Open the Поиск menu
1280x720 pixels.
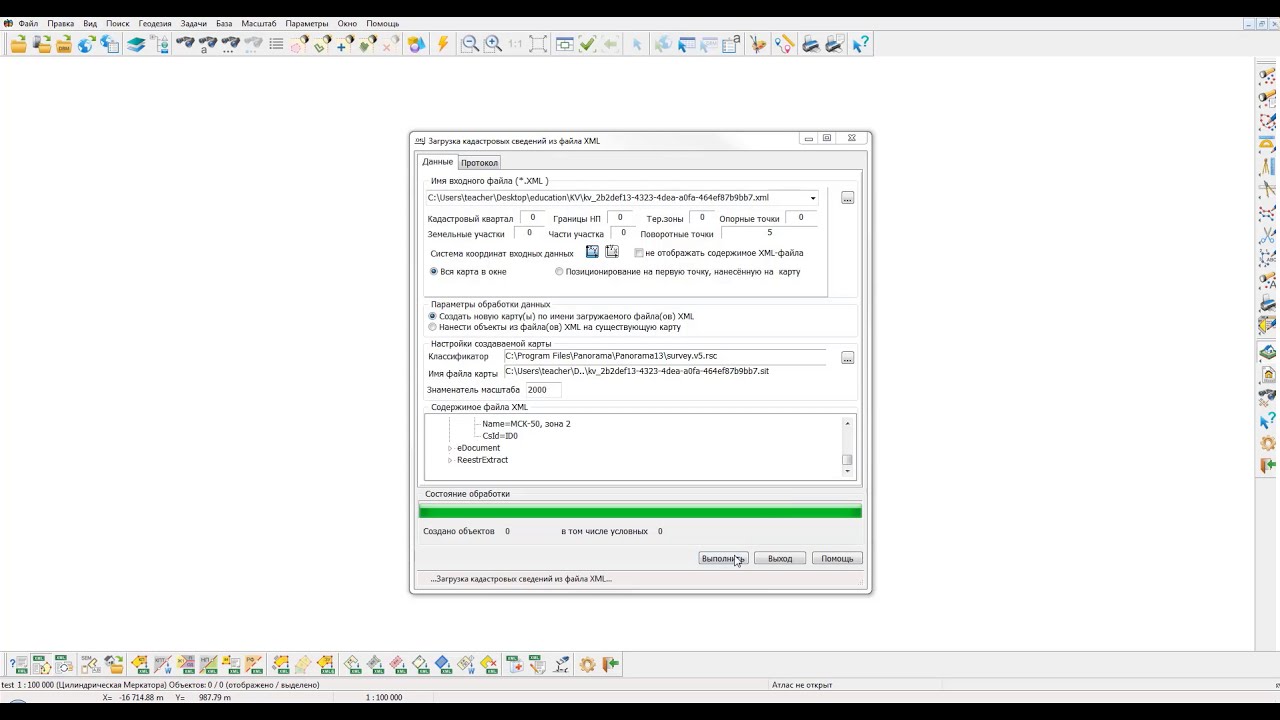[117, 23]
